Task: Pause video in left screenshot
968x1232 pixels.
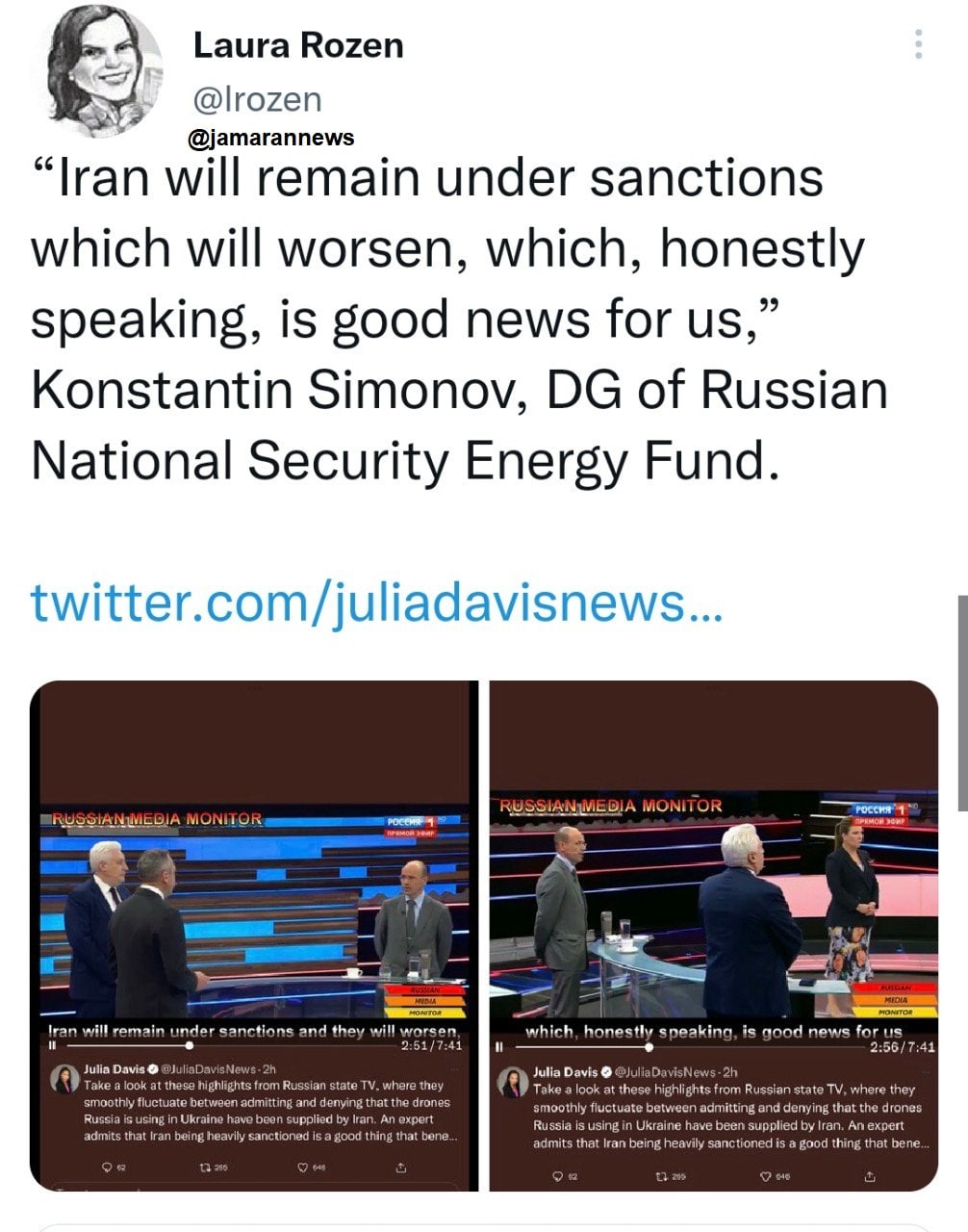Action: 54,1045
